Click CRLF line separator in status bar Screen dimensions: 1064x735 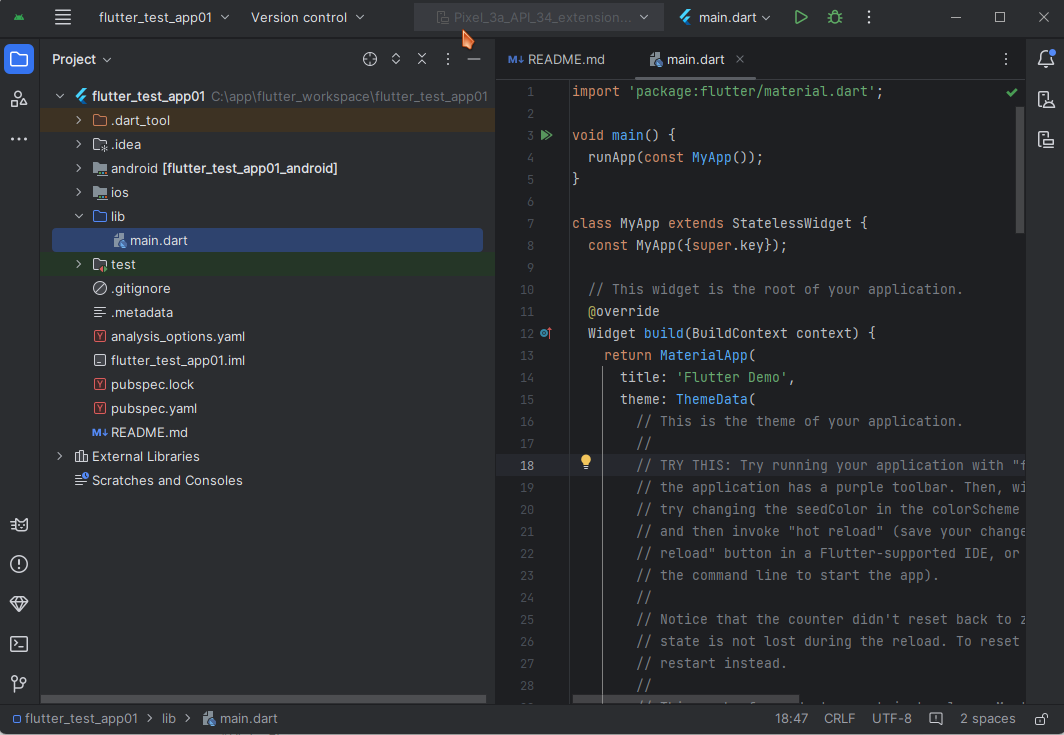839,718
